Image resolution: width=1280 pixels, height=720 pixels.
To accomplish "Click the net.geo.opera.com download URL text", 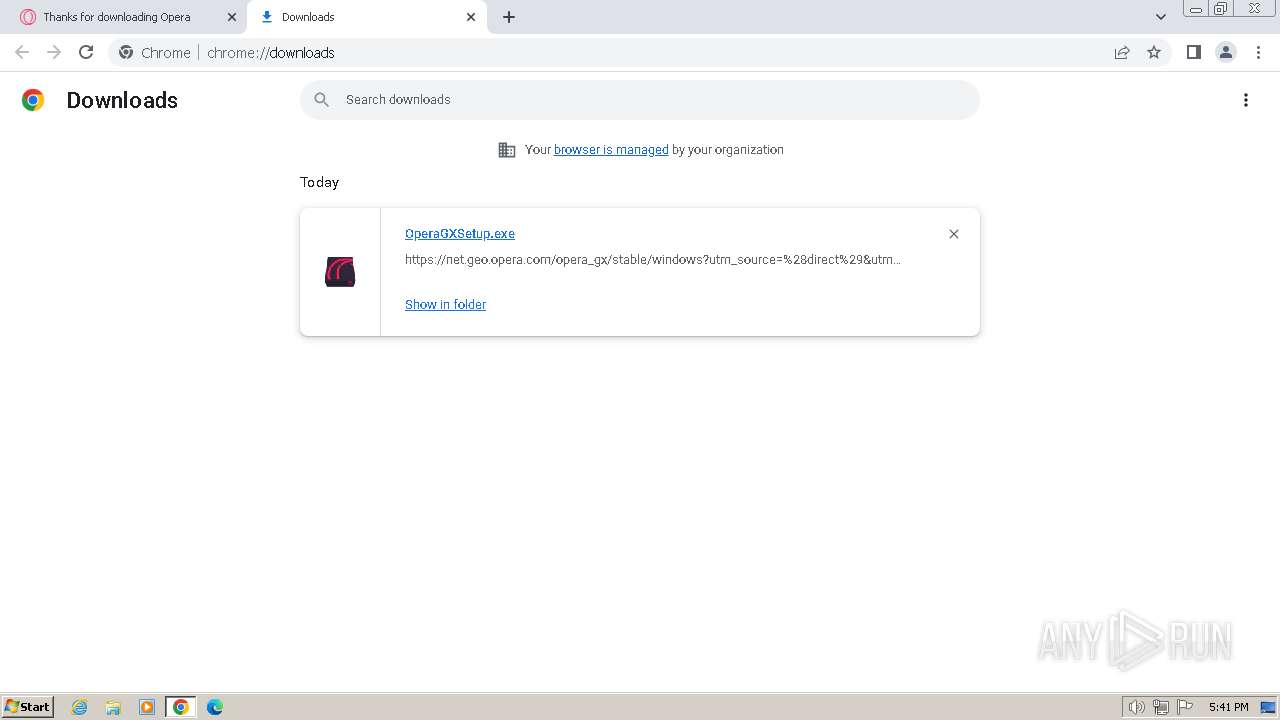I will click(x=653, y=260).
